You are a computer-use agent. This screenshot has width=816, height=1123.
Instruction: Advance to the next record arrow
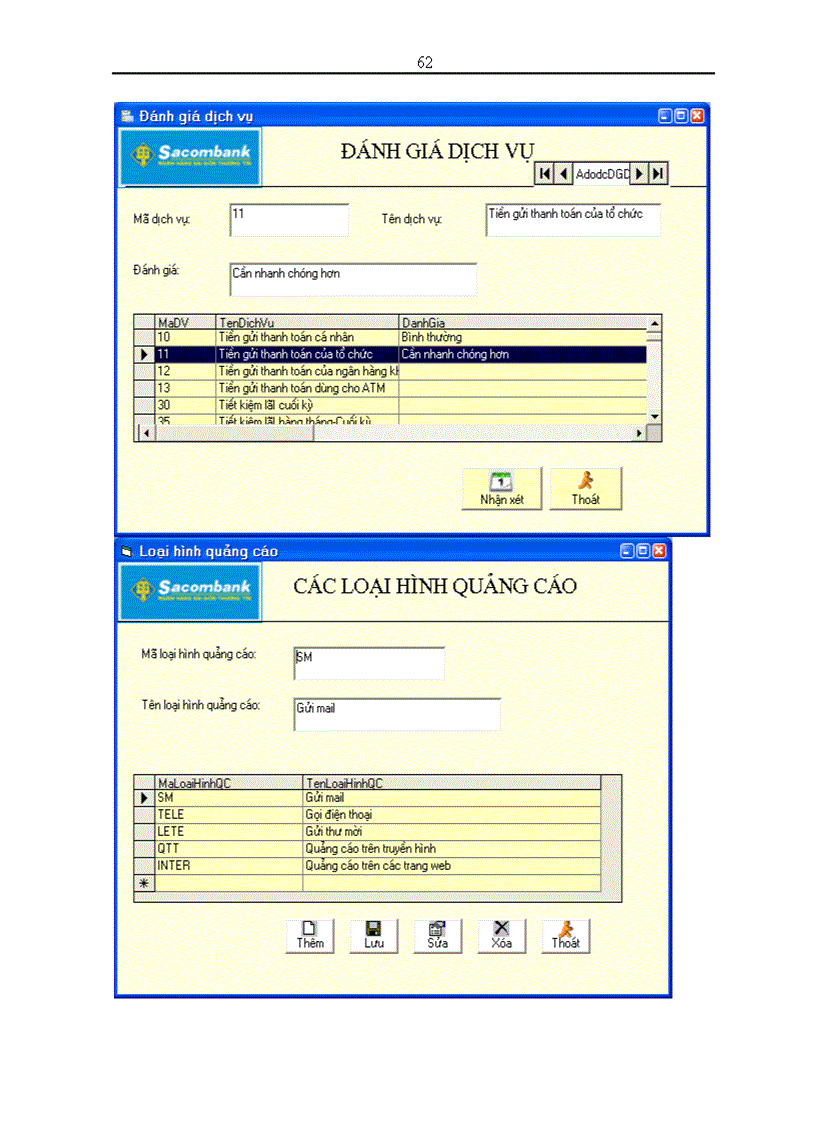coord(641,173)
